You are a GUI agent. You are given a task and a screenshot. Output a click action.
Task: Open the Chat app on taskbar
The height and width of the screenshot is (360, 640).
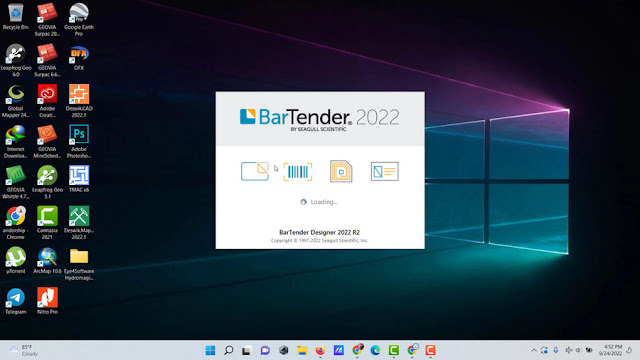pyautogui.click(x=265, y=350)
